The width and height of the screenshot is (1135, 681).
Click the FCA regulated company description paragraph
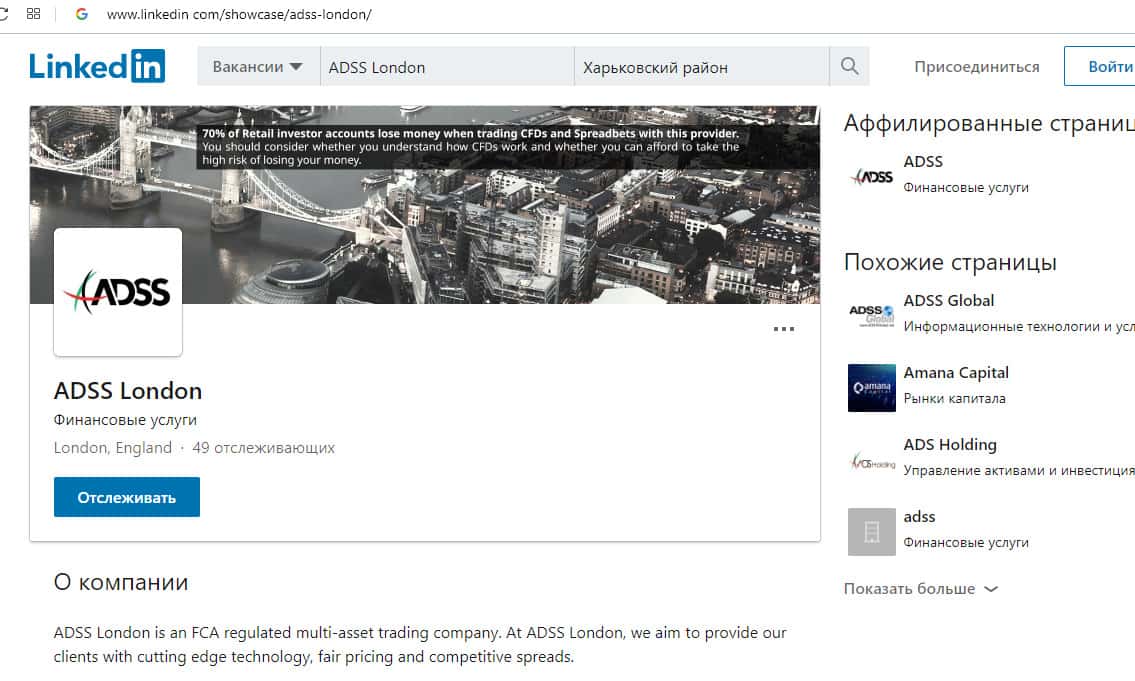pyautogui.click(x=420, y=645)
